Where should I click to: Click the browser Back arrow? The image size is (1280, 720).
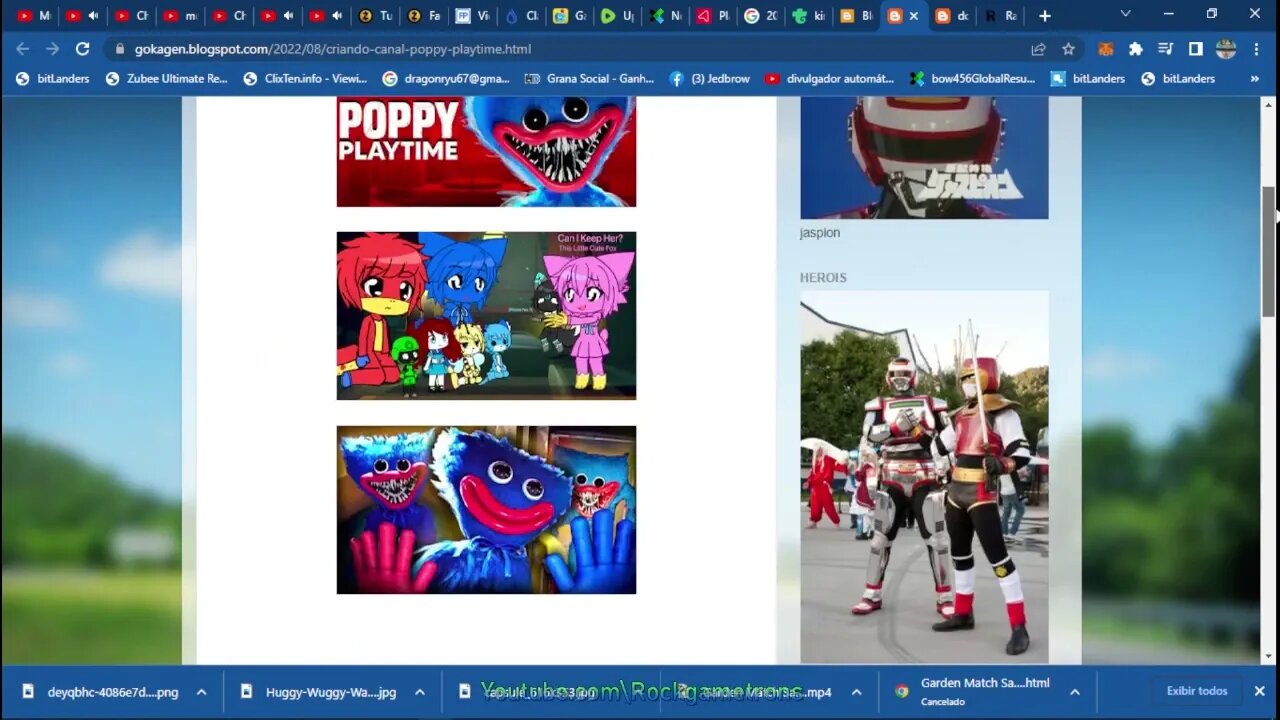(x=23, y=49)
